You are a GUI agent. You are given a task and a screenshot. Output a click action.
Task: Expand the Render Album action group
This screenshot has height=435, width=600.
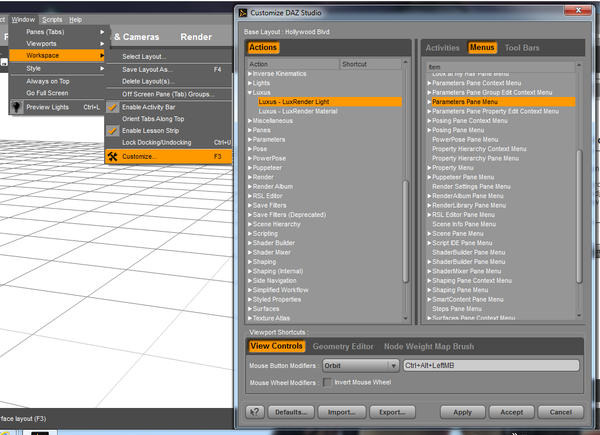pyautogui.click(x=250, y=186)
